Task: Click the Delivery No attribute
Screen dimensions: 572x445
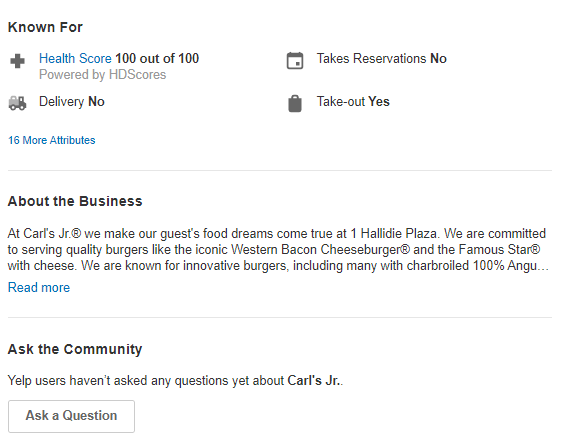Action: click(72, 101)
